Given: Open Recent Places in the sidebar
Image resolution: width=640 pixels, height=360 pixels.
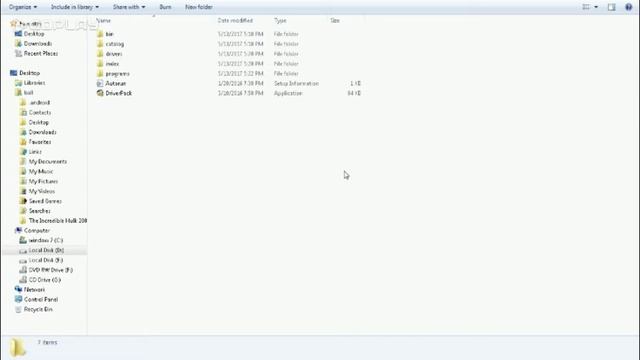Looking at the screenshot, I should click(x=41, y=53).
